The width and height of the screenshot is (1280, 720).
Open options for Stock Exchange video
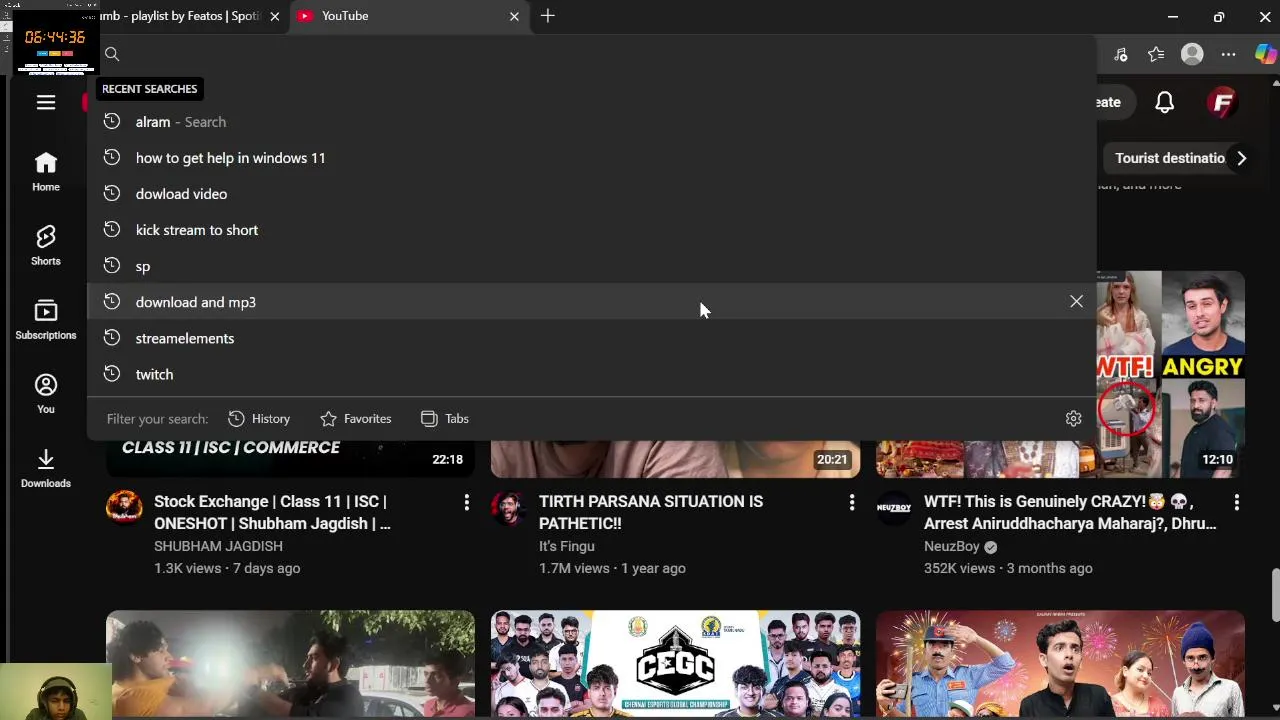click(466, 502)
